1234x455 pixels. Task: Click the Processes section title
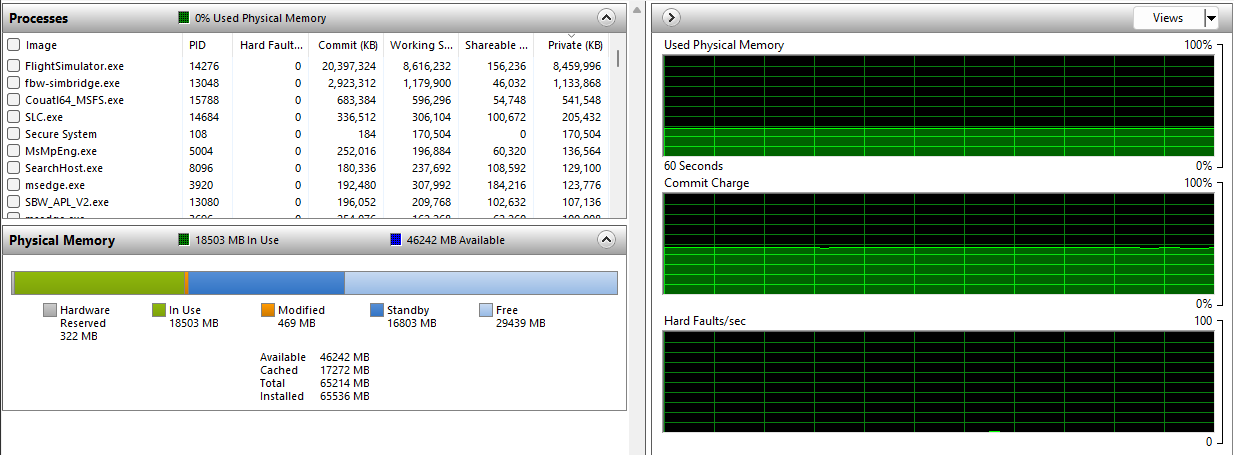39,18
